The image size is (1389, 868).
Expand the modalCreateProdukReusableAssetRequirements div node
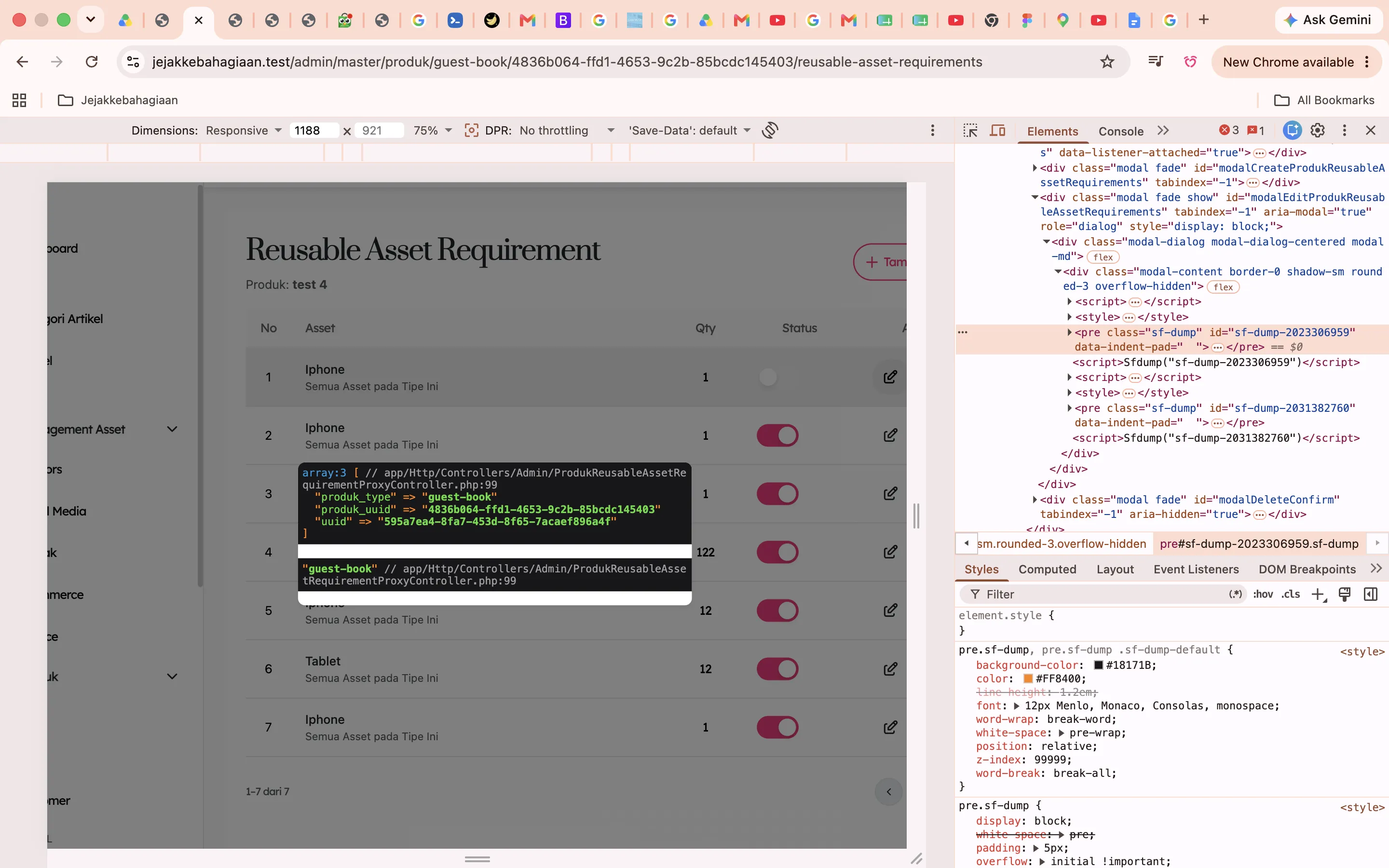point(1035,168)
